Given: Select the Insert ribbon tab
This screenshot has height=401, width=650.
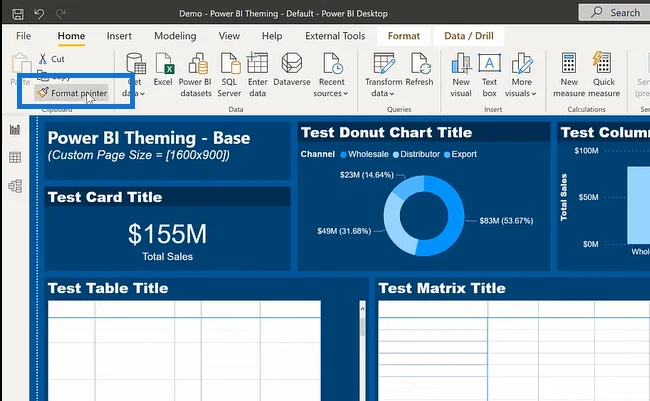Looking at the screenshot, I should click(119, 36).
